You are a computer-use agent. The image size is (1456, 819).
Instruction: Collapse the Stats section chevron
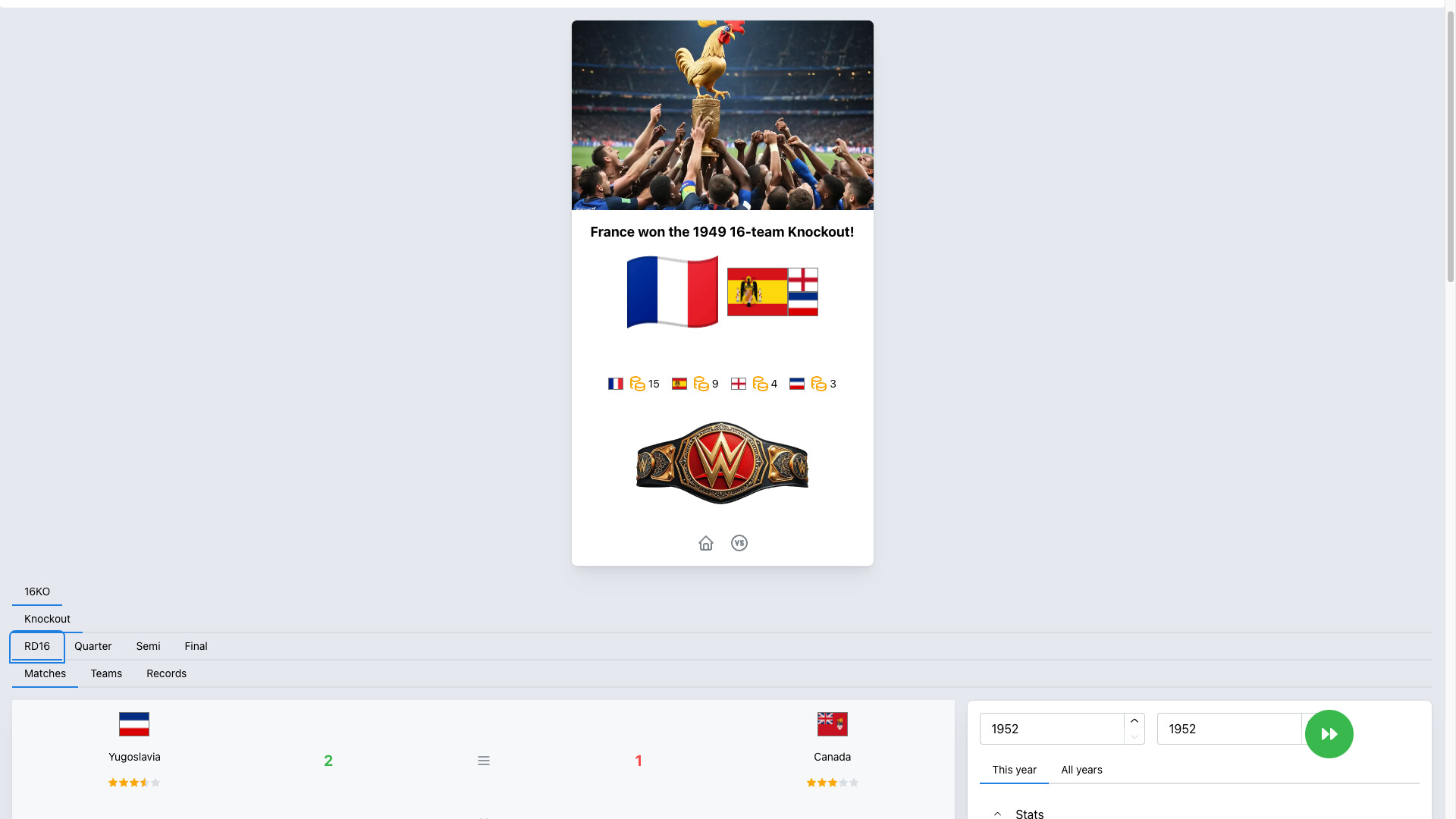tap(998, 814)
